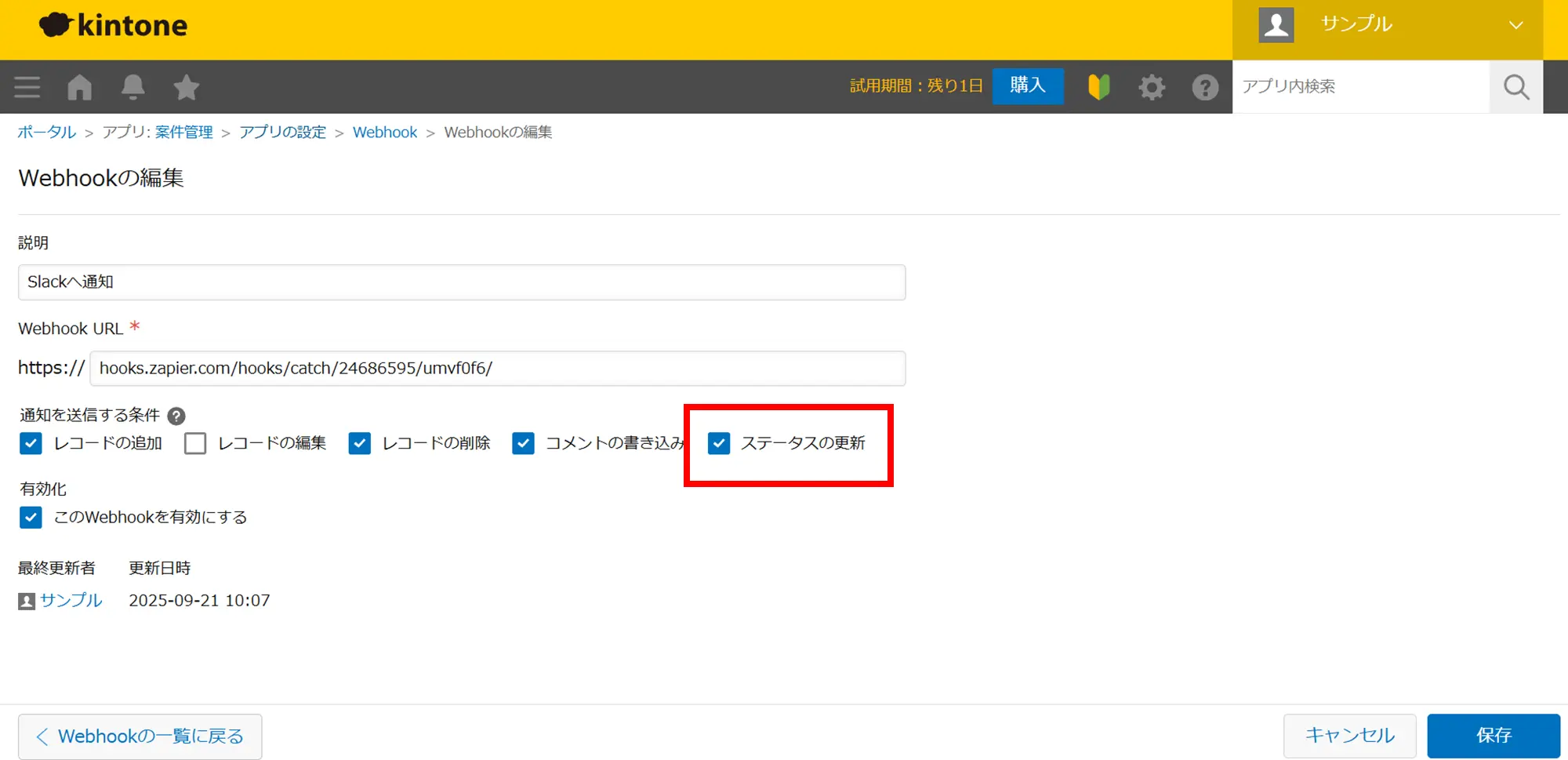Enable the レコードの編集 checkbox

(x=195, y=444)
